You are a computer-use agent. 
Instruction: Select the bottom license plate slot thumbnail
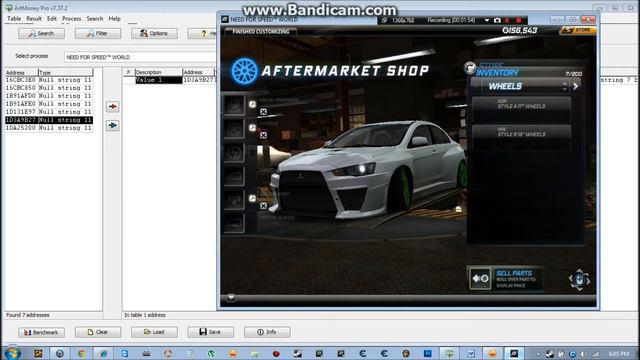234,223
